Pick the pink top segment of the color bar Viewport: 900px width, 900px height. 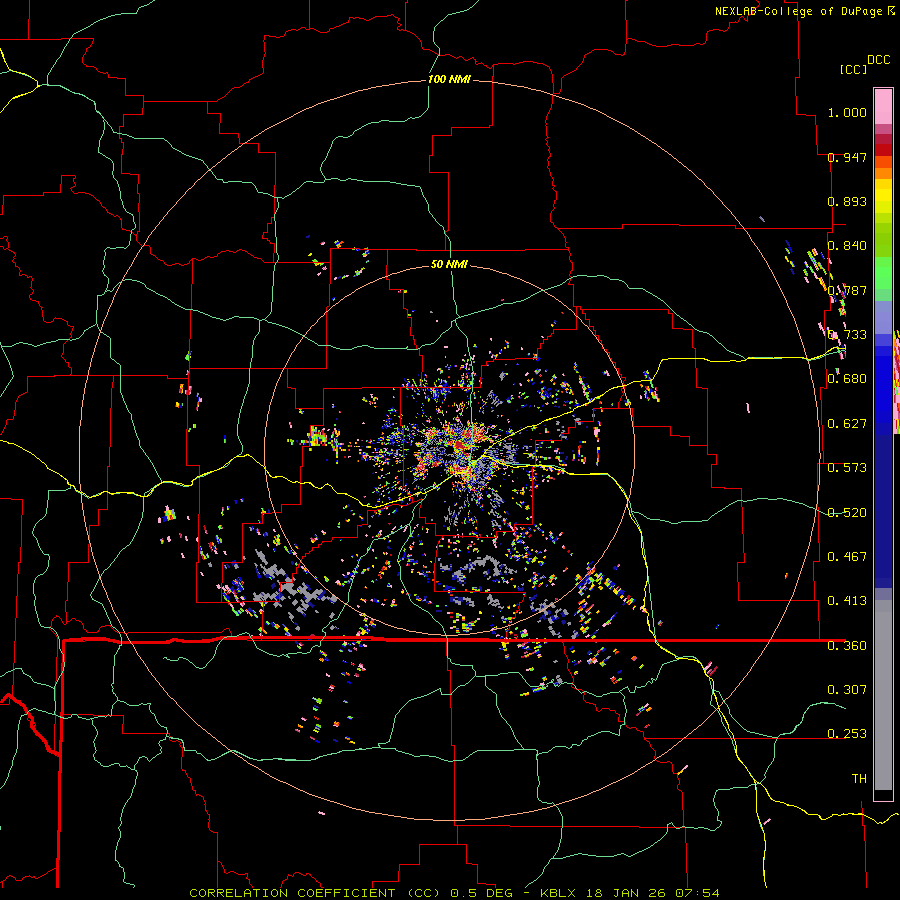pos(883,106)
